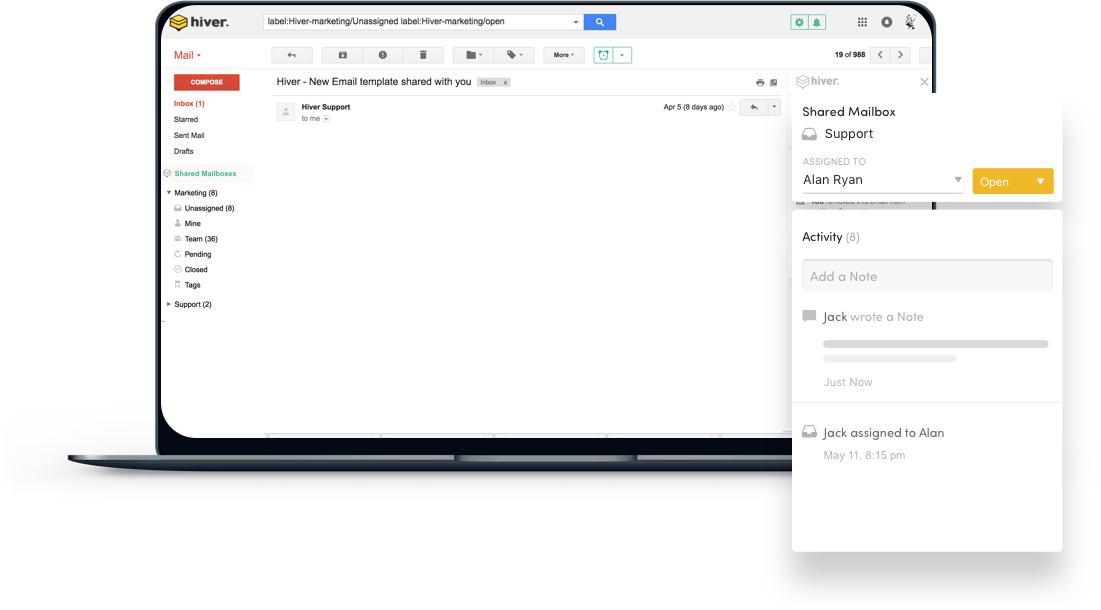This screenshot has width=1101, height=610.
Task: Click the COMPOSE button
Action: click(206, 82)
